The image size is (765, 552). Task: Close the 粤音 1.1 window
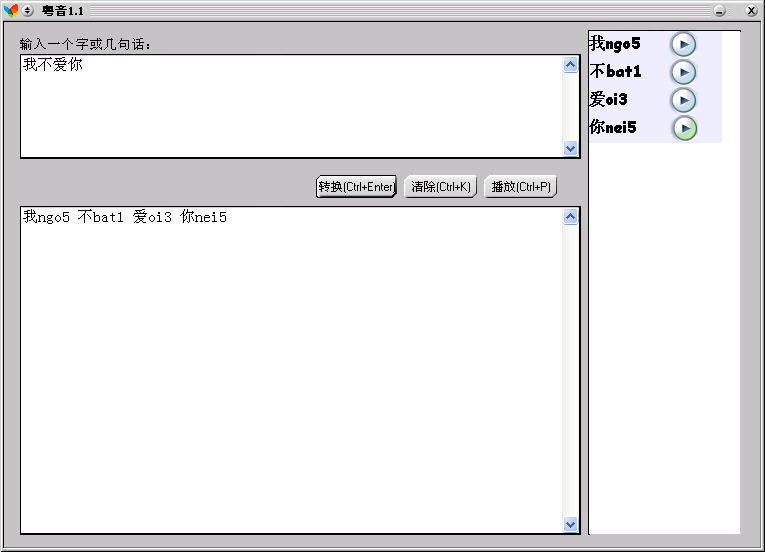[x=751, y=10]
